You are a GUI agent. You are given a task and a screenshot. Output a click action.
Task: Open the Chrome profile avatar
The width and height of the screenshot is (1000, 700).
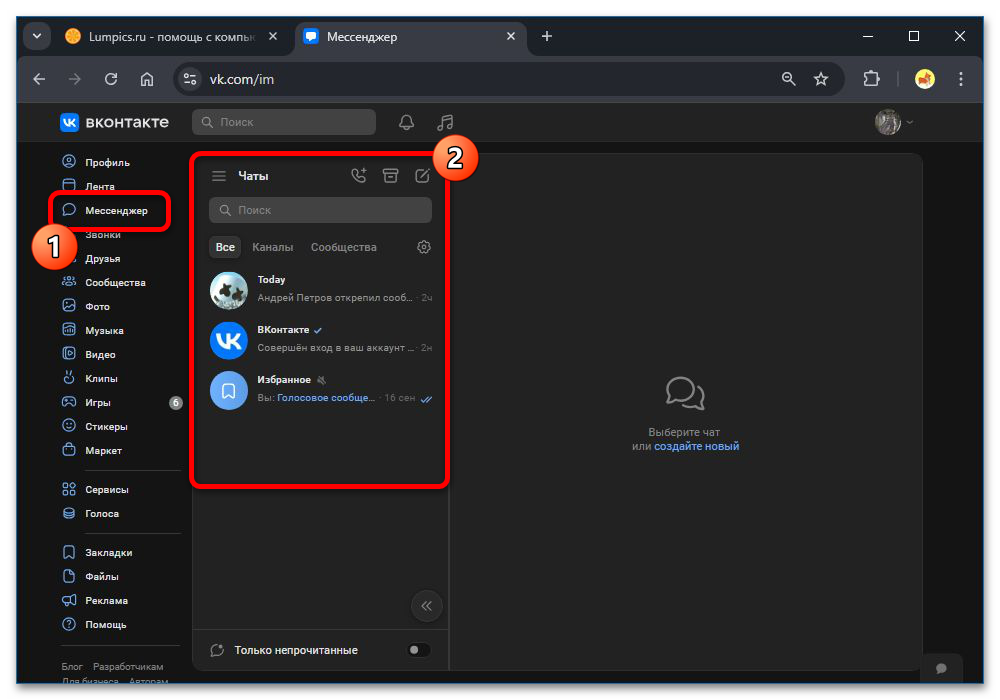pyautogui.click(x=925, y=79)
